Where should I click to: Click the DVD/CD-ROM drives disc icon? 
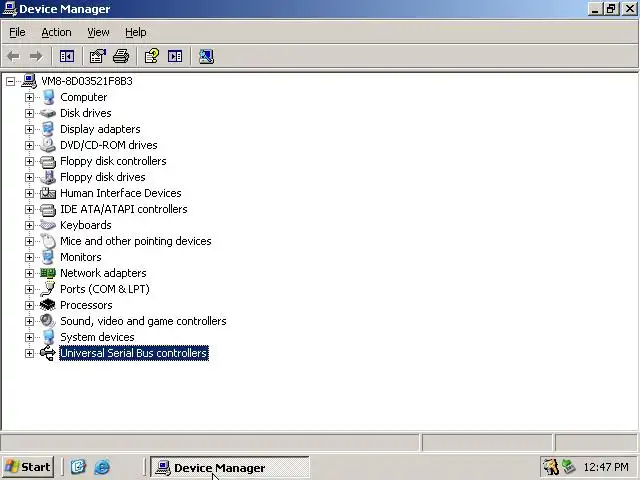(x=48, y=145)
